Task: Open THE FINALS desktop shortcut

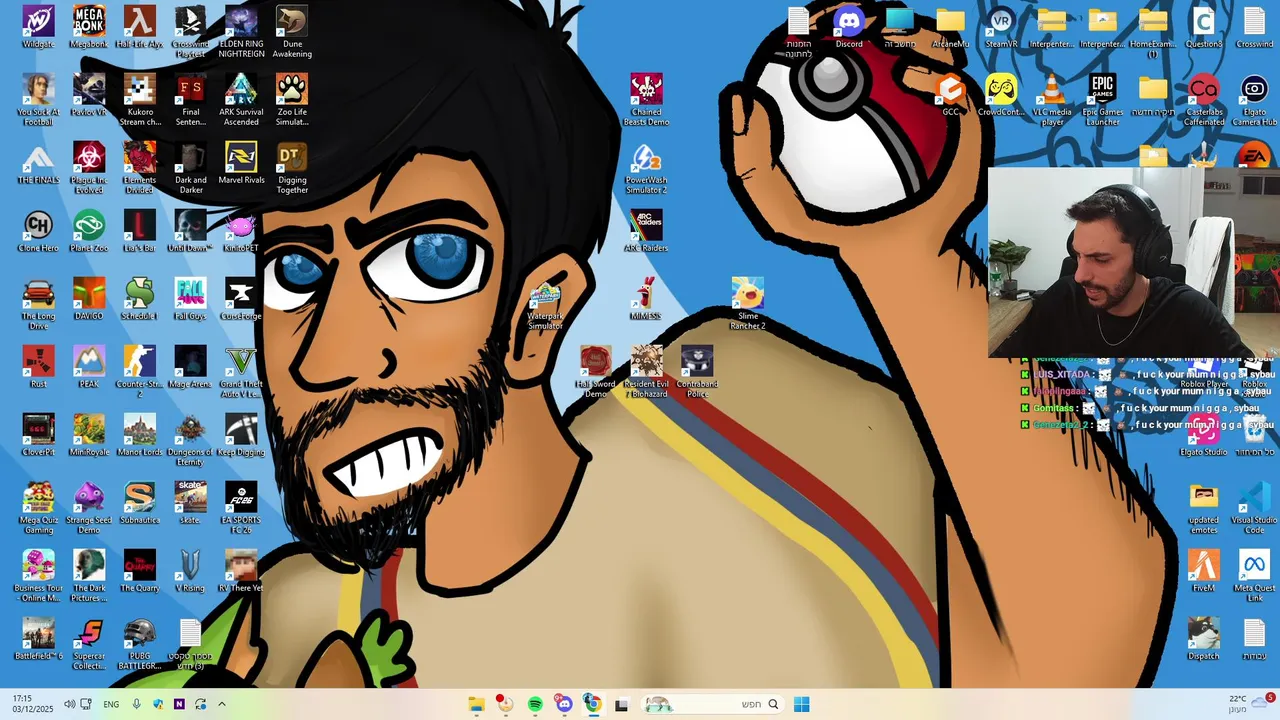Action: (x=38, y=163)
